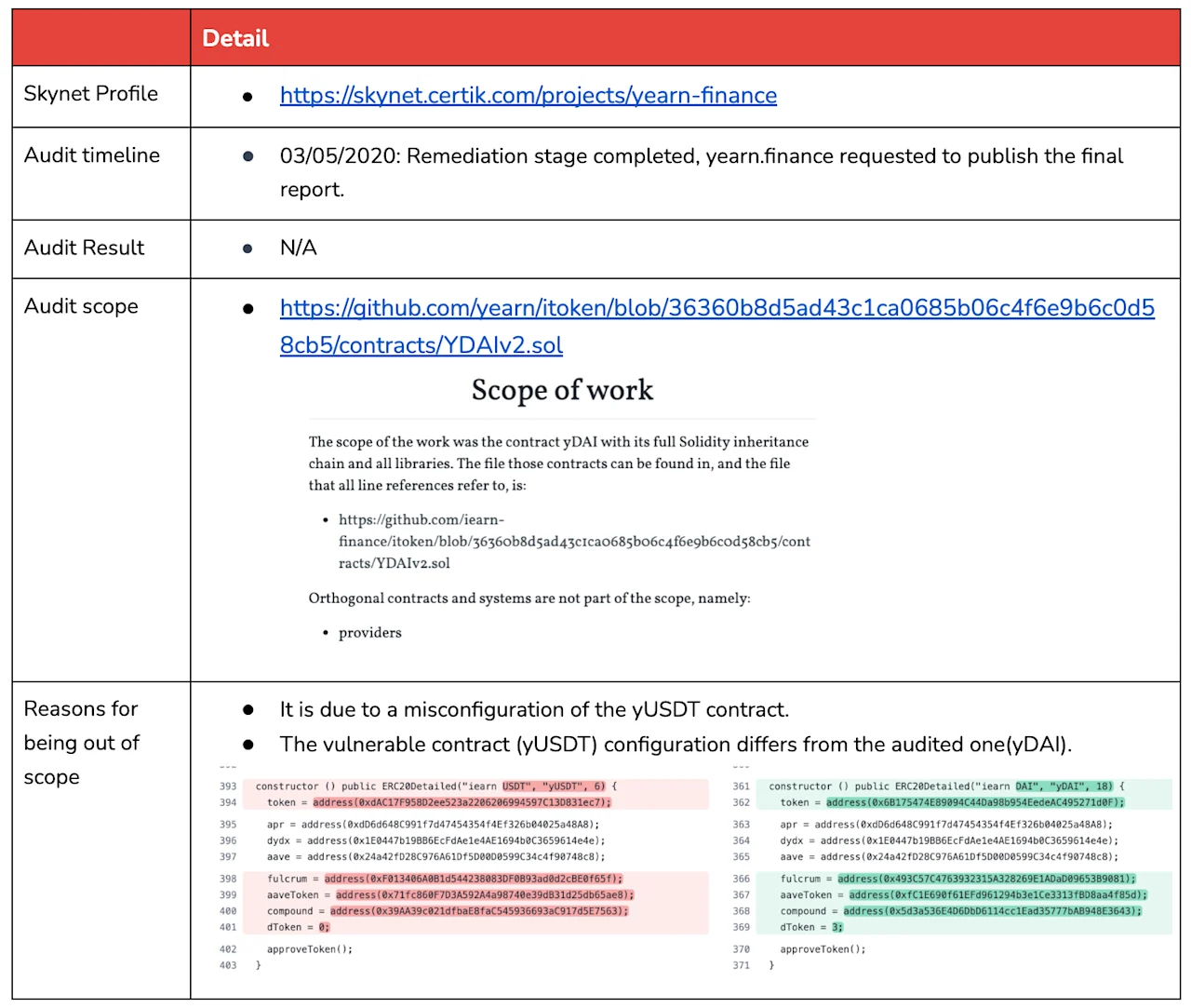Click line 398 fulcrum address code
The height and width of the screenshot is (1008, 1191).
445,879
